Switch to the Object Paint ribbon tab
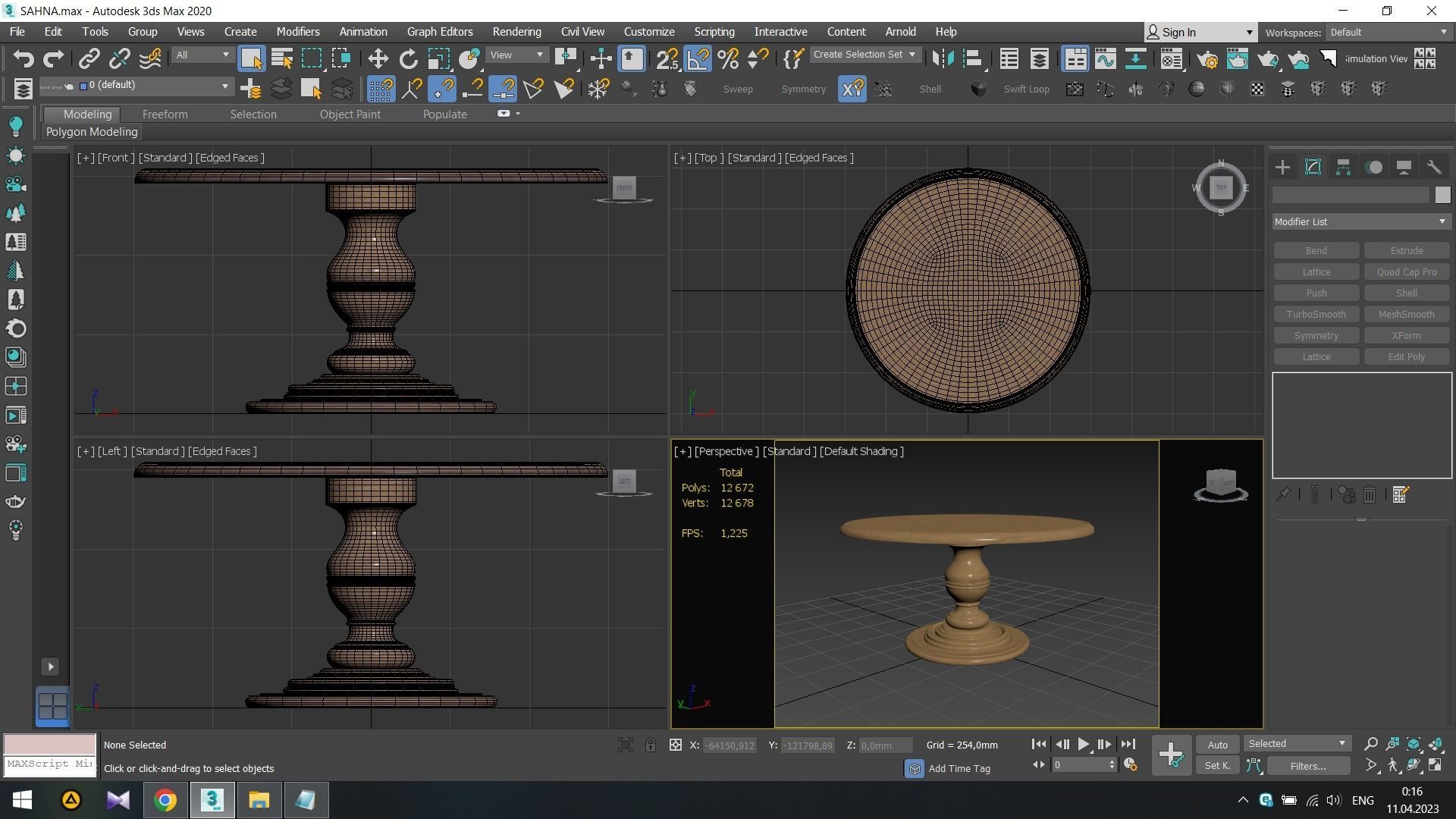The image size is (1456, 819). (350, 115)
